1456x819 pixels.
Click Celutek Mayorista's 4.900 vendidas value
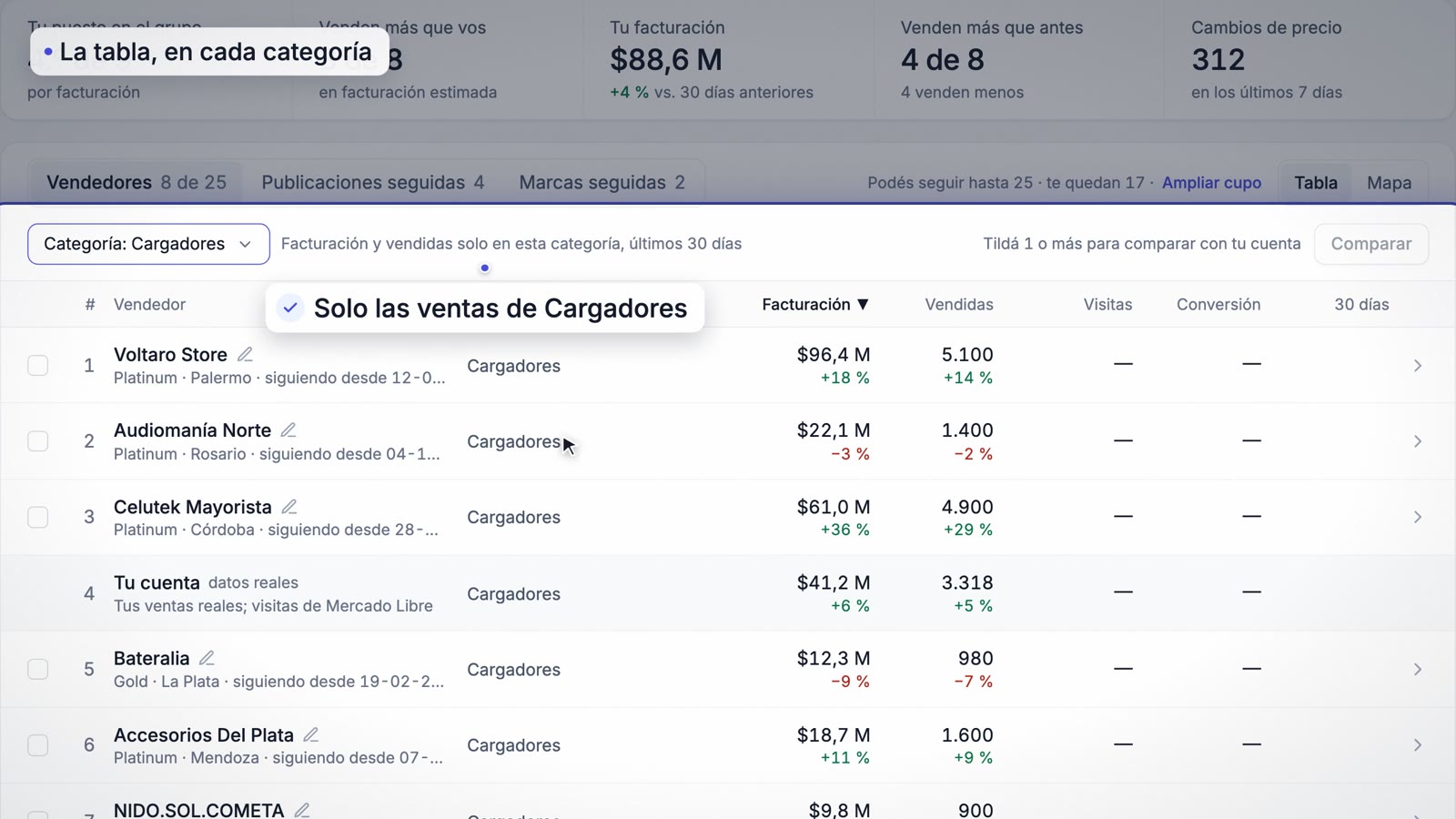pos(967,507)
